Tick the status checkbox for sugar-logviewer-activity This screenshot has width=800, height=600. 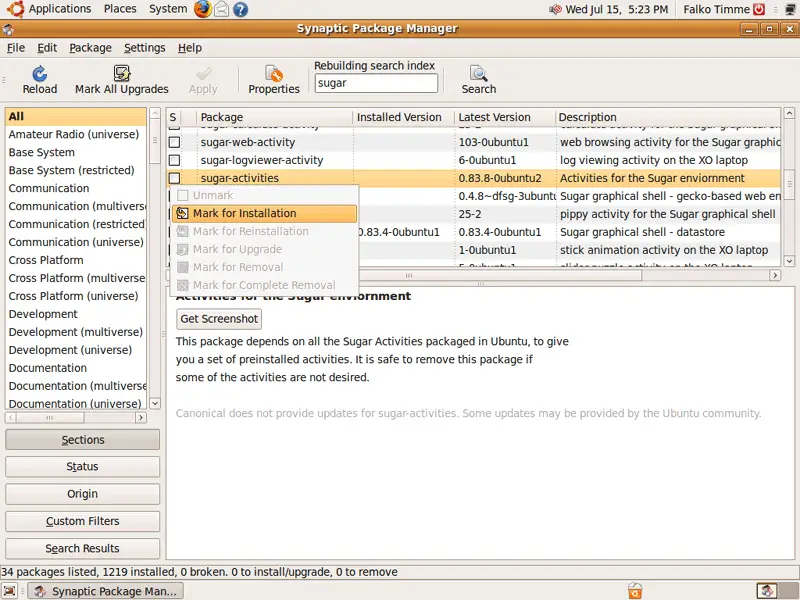click(x=174, y=160)
